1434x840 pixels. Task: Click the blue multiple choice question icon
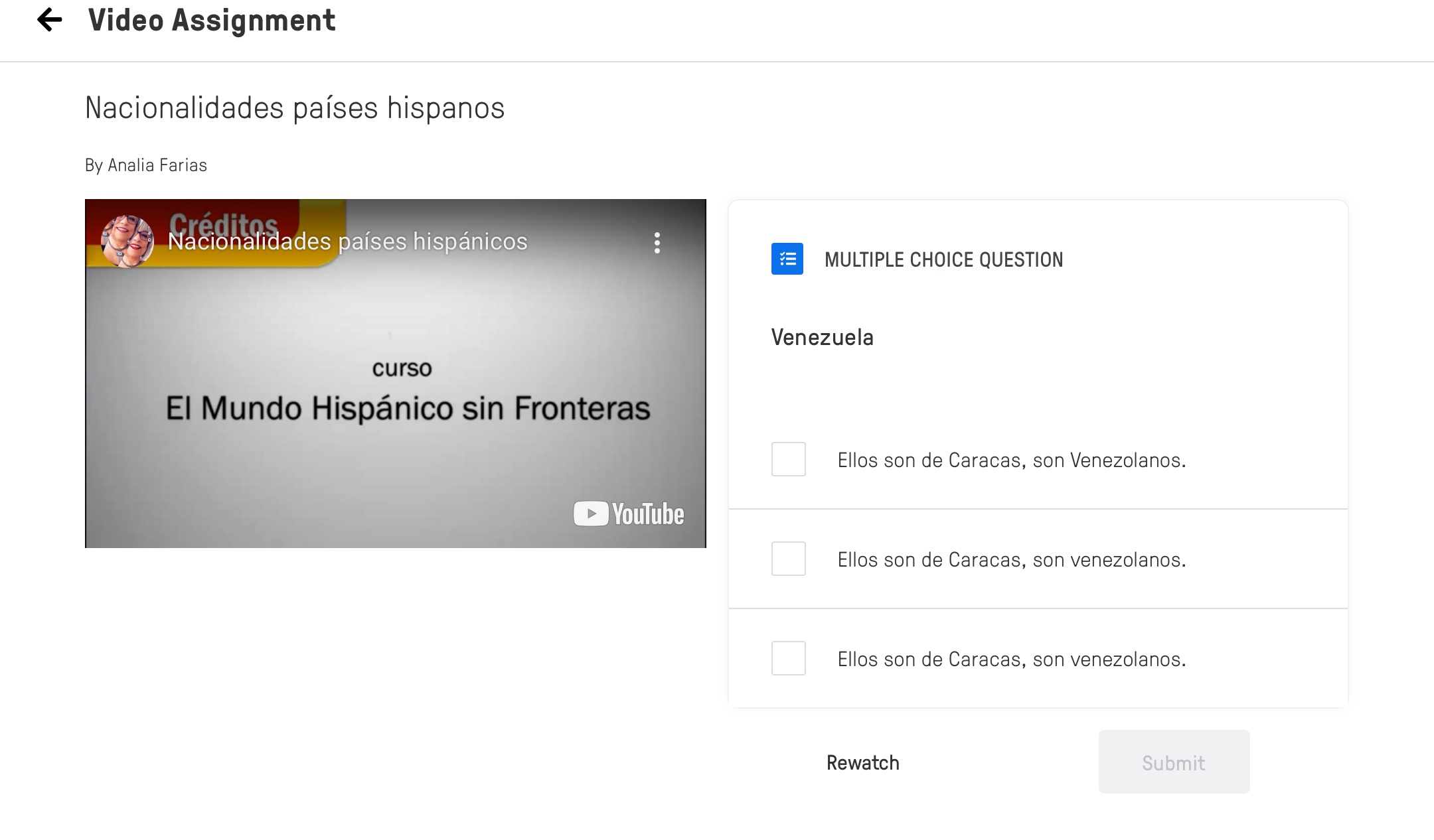click(x=787, y=259)
